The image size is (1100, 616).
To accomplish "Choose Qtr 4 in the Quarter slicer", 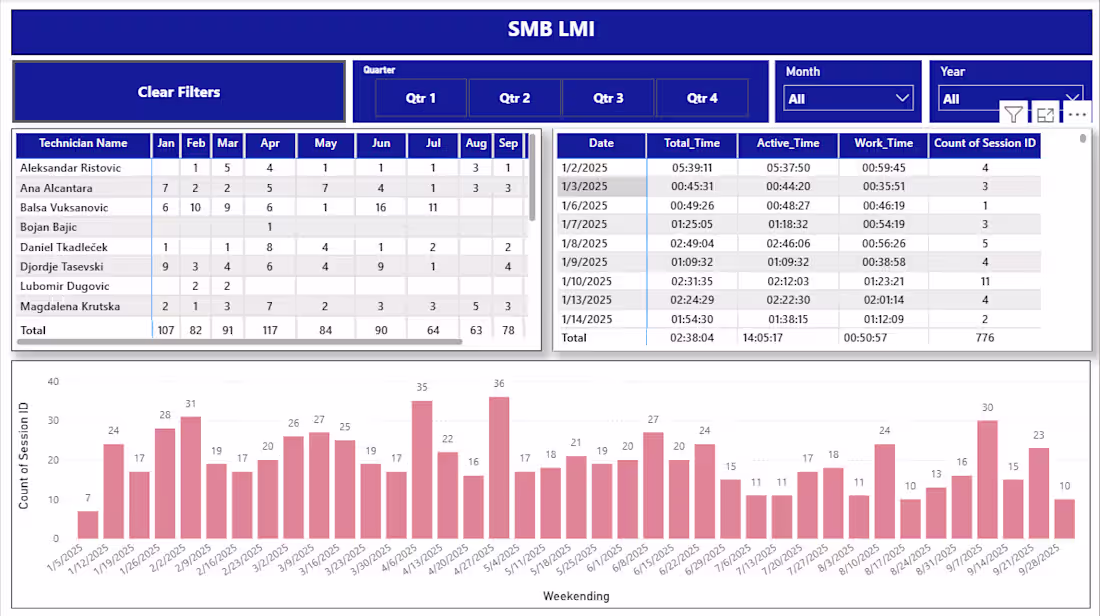I will (x=702, y=98).
